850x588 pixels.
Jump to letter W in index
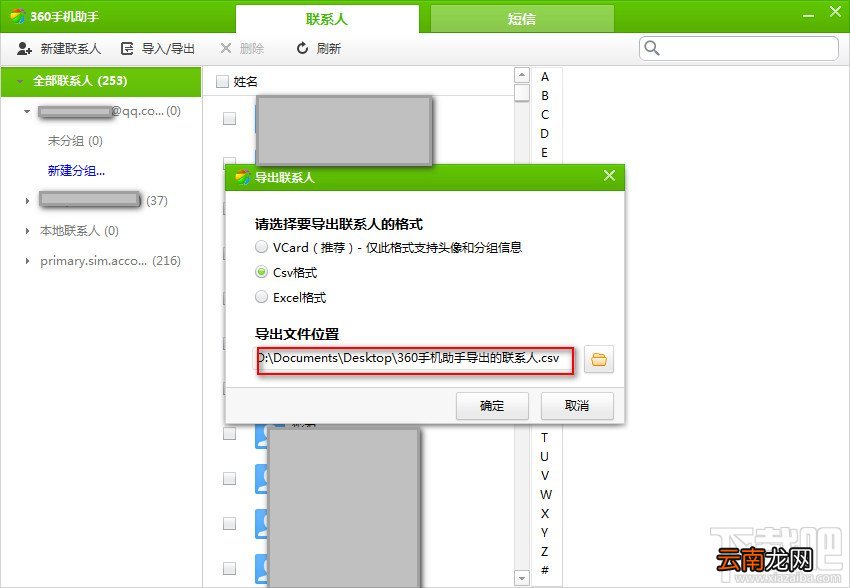point(546,495)
